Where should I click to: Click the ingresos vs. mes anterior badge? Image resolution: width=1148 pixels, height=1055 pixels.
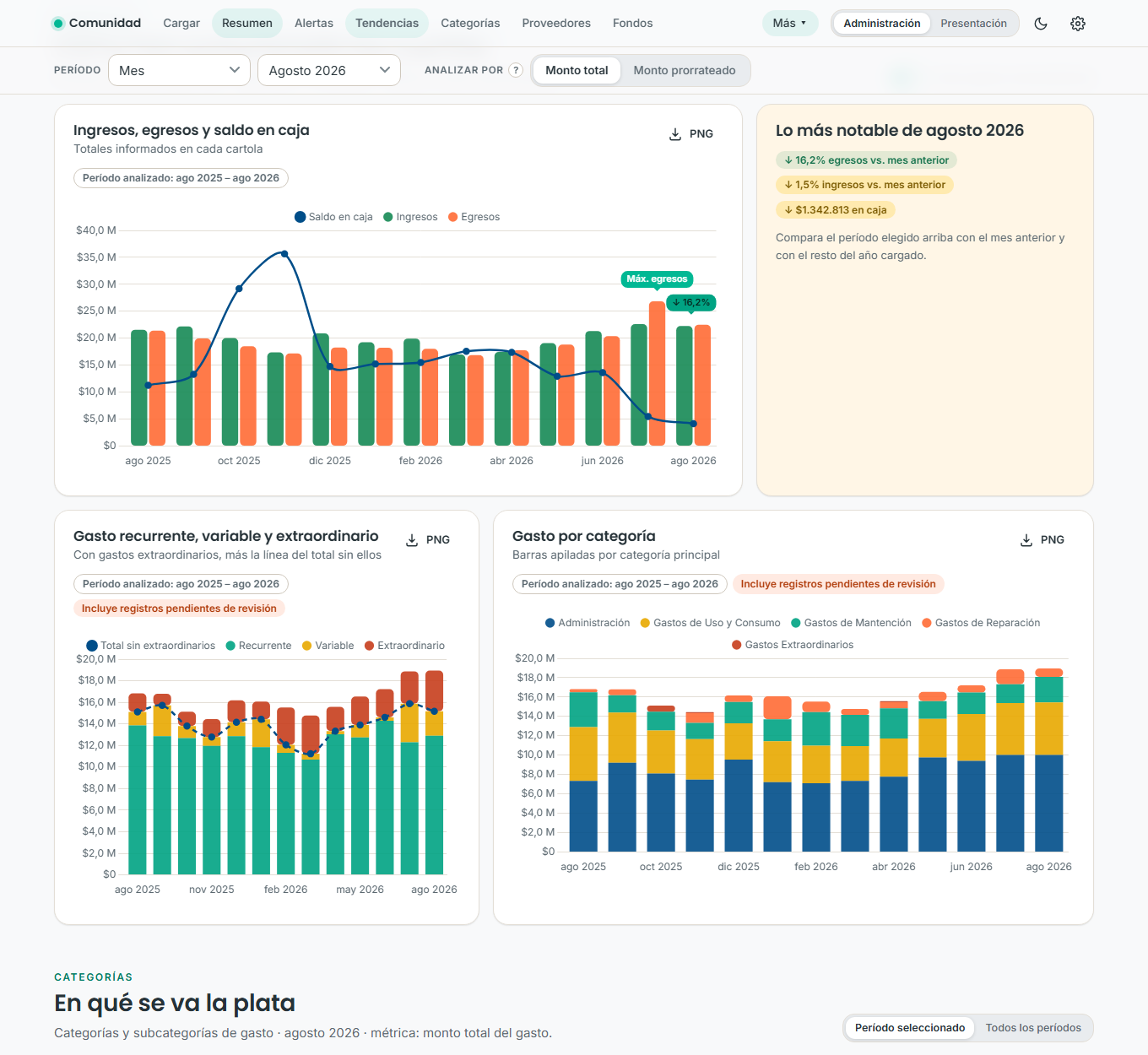pos(864,185)
